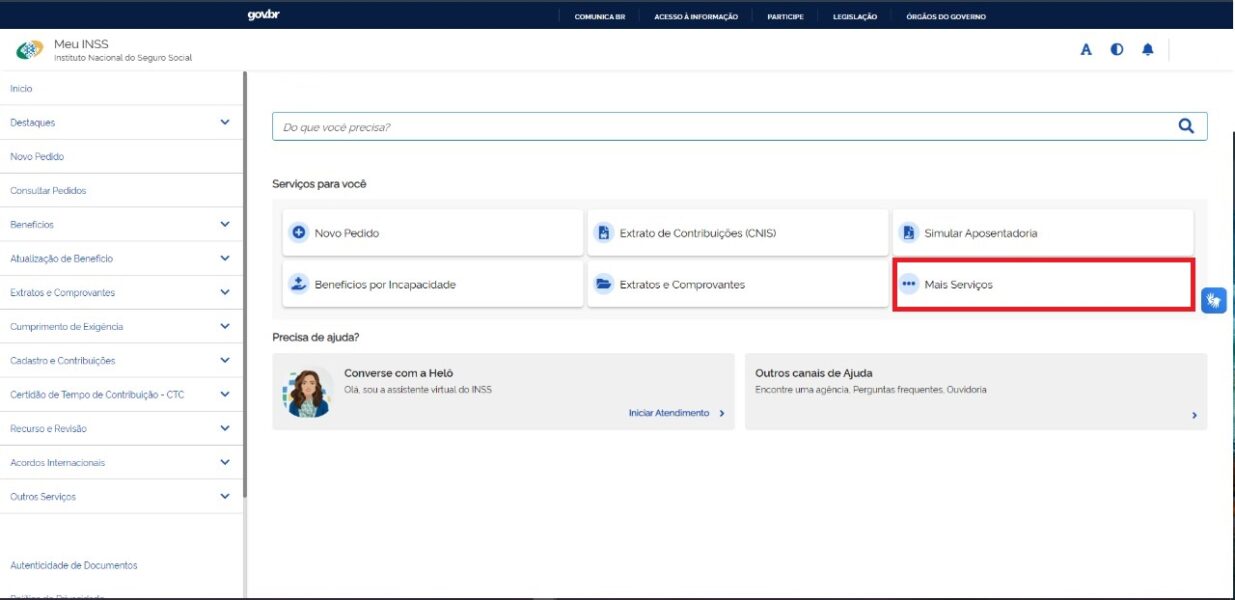Click the search magnifier icon
This screenshot has width=1235, height=600.
click(1186, 126)
